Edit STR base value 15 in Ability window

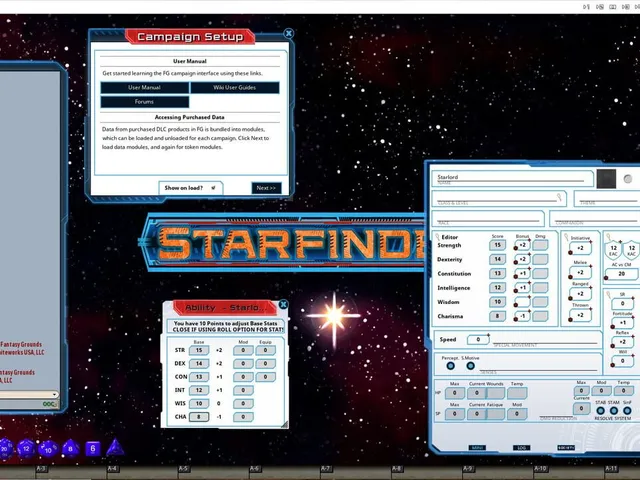pos(199,350)
